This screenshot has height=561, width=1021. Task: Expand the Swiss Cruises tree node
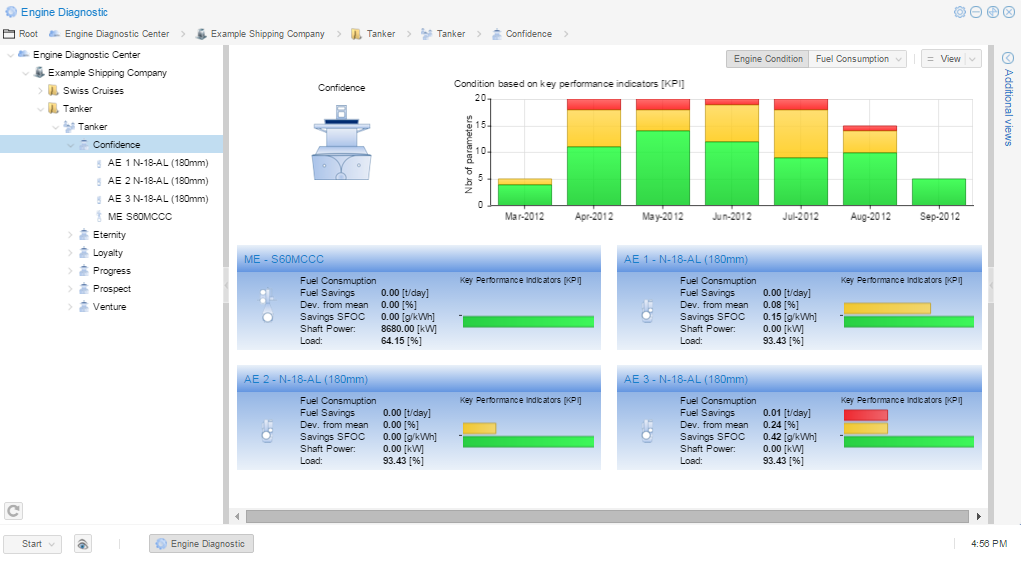coord(41,91)
